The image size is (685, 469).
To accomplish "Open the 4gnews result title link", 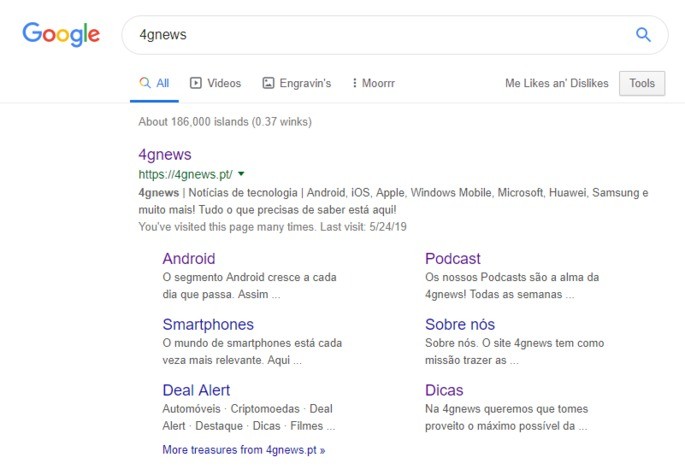I will pyautogui.click(x=165, y=154).
